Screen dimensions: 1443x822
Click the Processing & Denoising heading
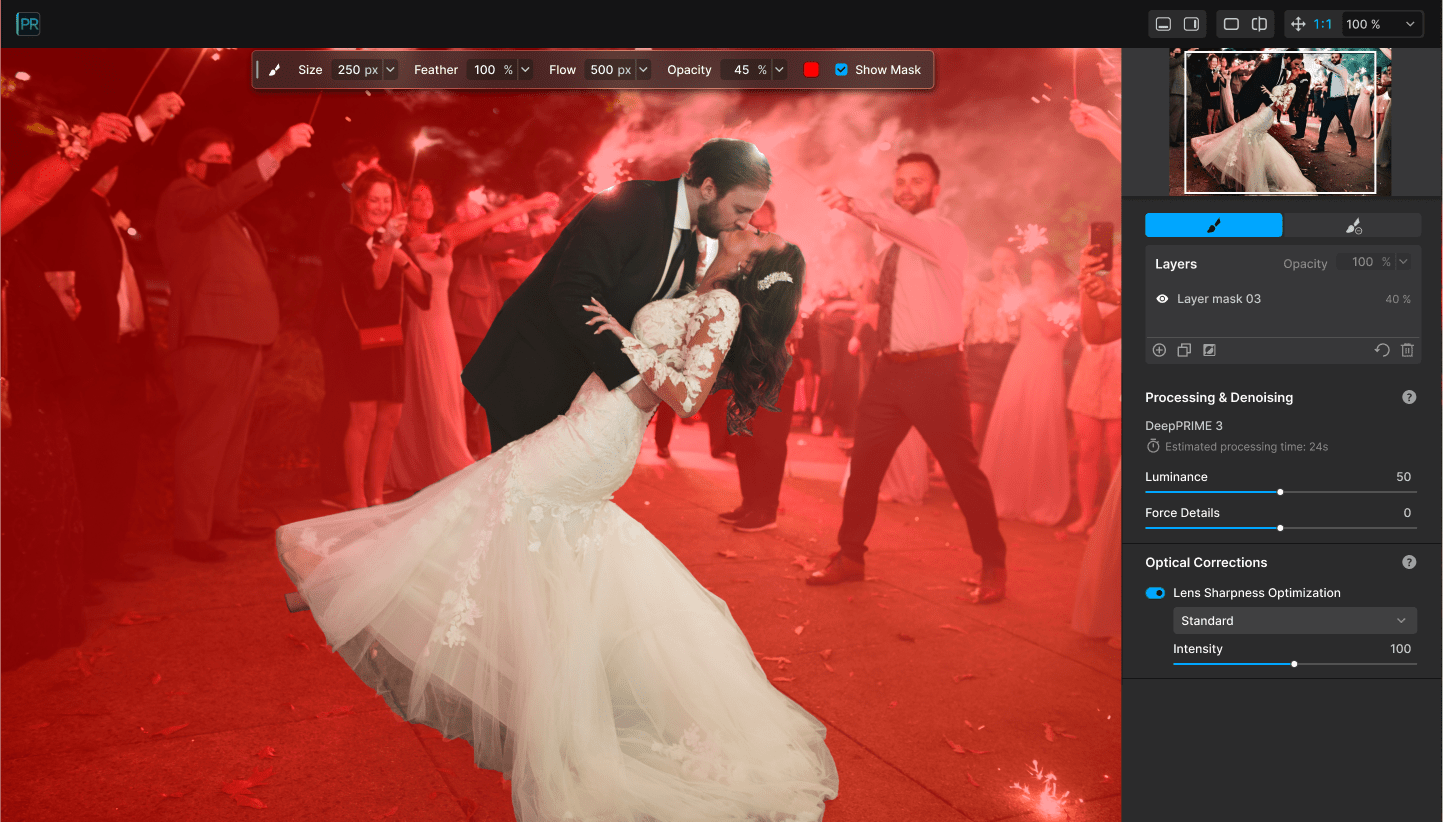pyautogui.click(x=1219, y=397)
